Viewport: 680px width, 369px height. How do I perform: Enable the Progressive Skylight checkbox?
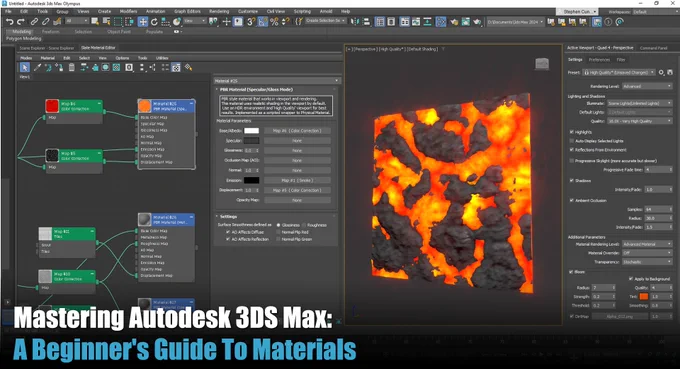click(x=572, y=160)
